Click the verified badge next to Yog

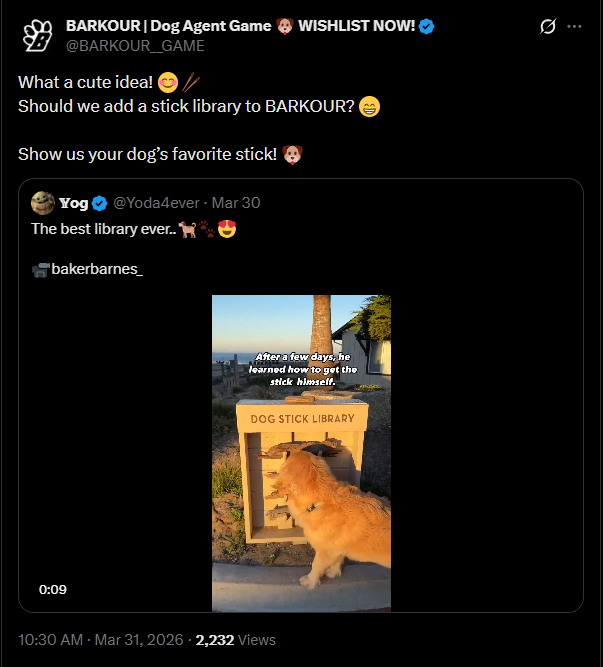(x=100, y=203)
